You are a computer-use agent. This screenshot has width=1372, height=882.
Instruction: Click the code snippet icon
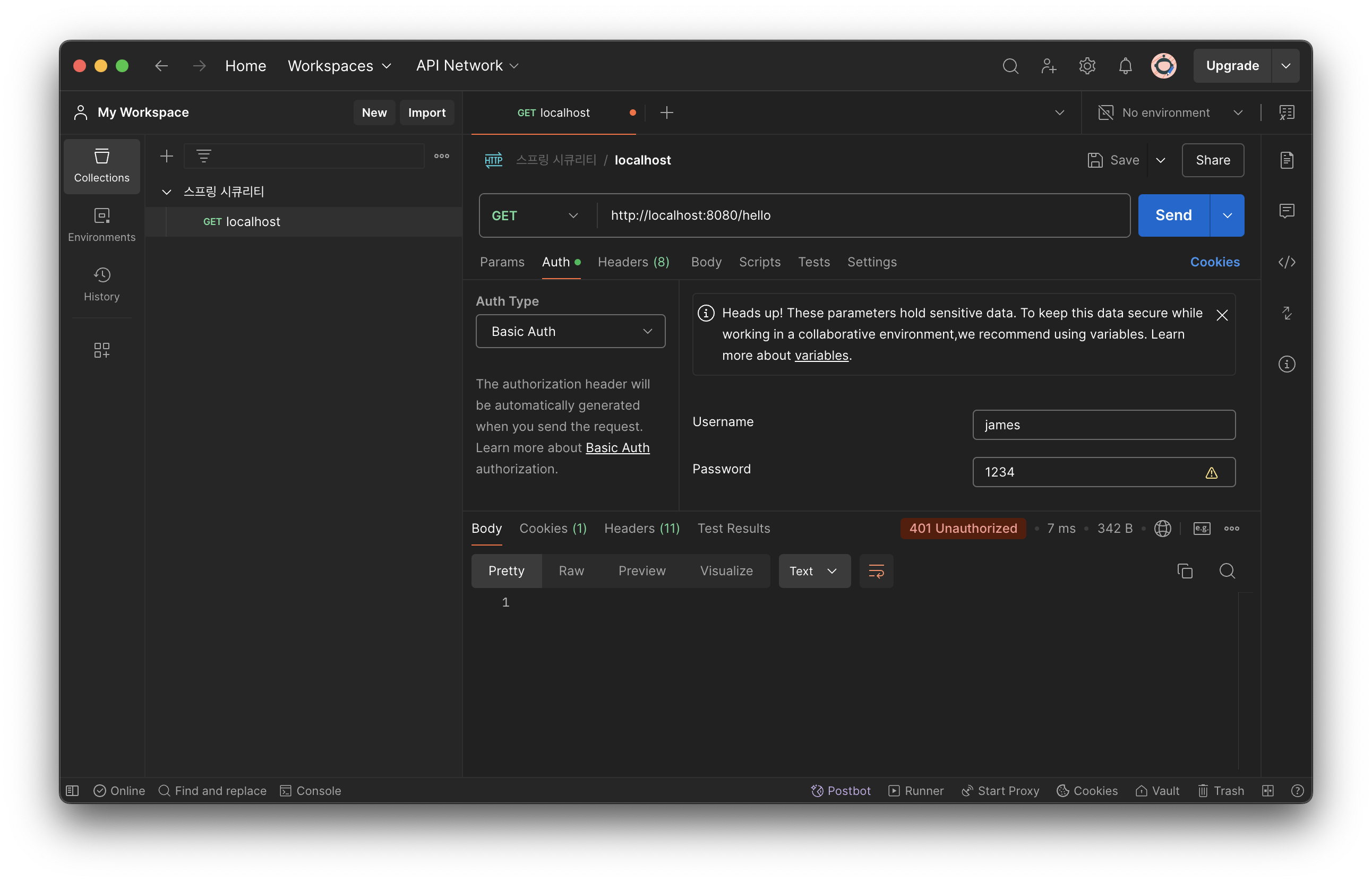point(1286,262)
